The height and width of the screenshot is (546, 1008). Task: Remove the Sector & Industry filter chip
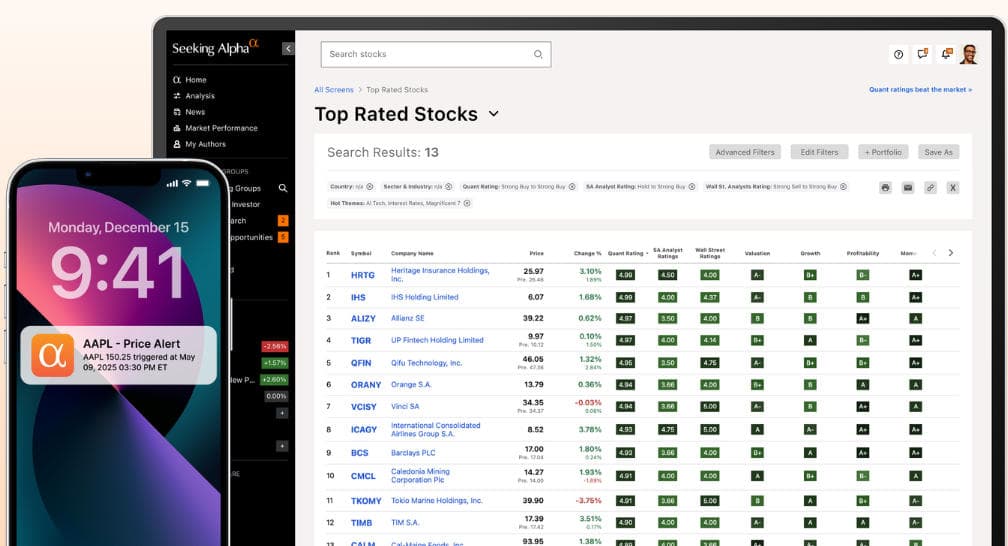449,187
